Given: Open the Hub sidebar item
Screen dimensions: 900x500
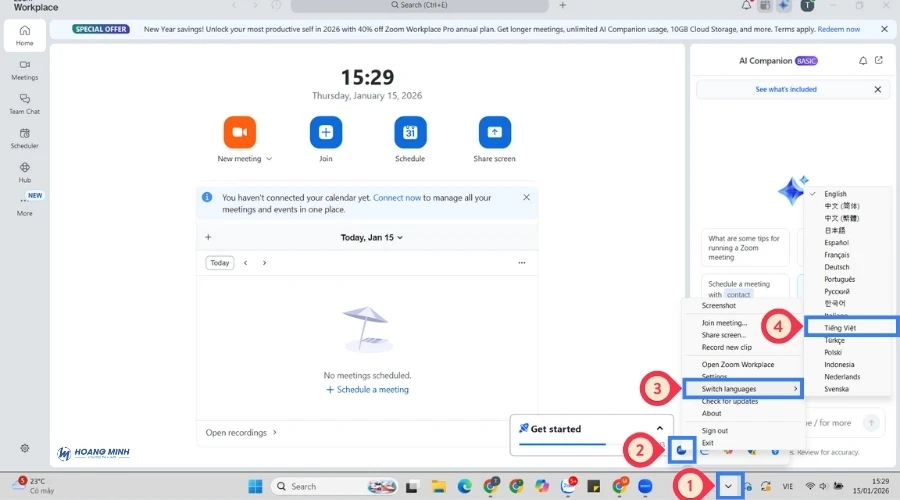Looking at the screenshot, I should click(x=24, y=172).
